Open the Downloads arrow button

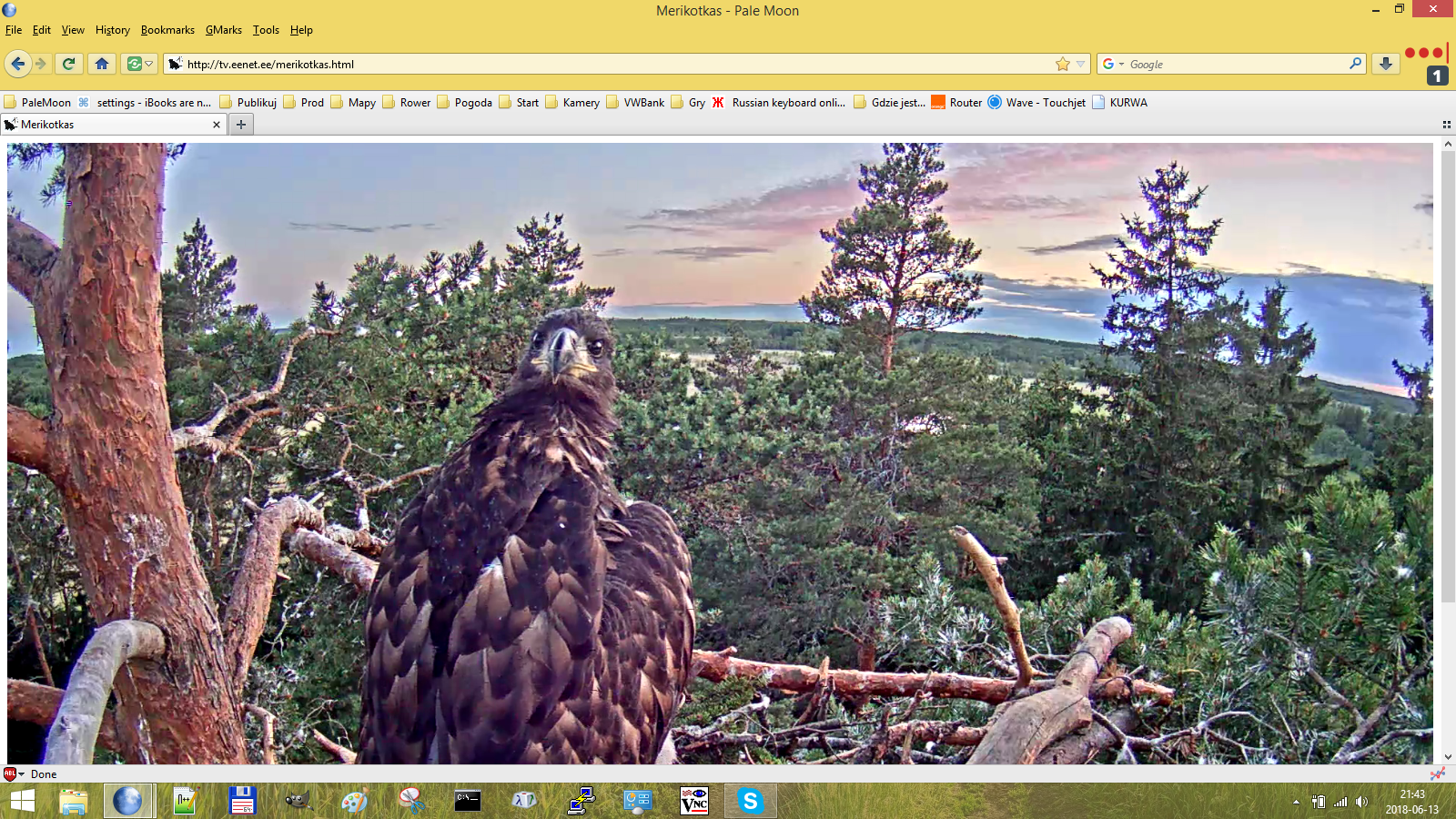point(1386,64)
